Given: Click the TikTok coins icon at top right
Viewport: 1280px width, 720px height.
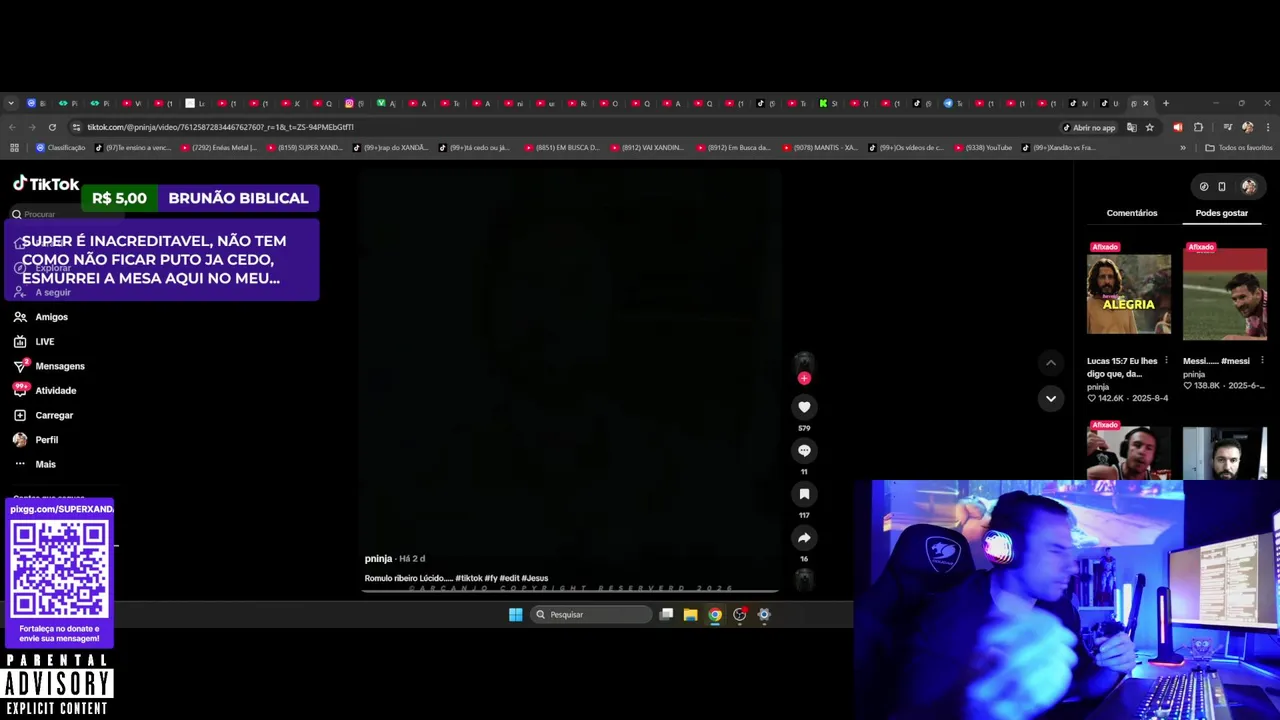Looking at the screenshot, I should coord(1204,186).
